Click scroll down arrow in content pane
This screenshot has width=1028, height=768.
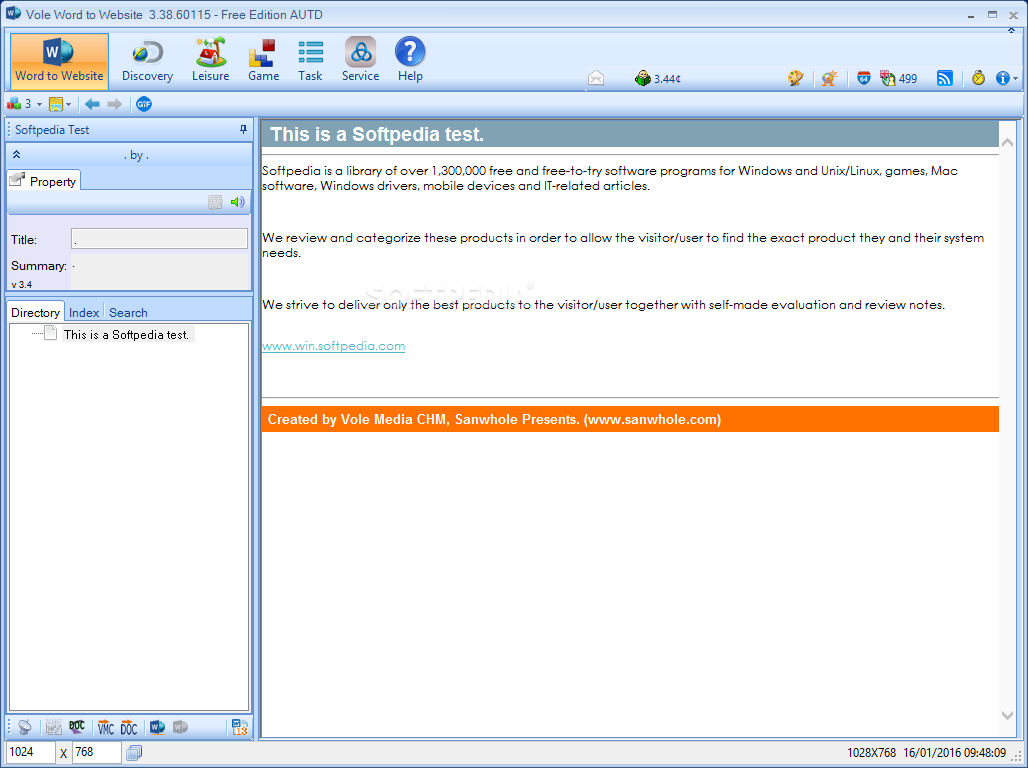click(x=1008, y=716)
